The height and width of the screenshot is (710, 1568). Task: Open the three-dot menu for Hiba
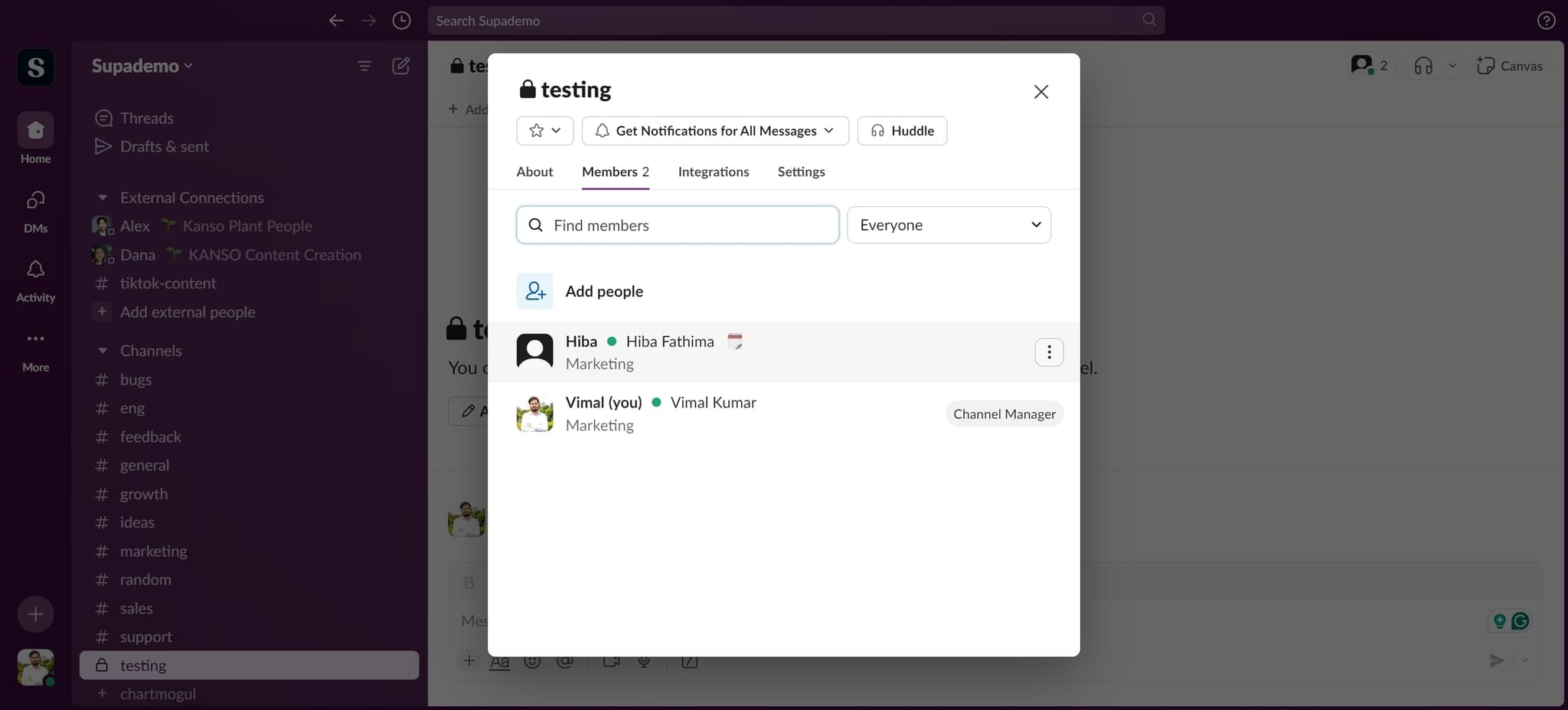pos(1048,352)
